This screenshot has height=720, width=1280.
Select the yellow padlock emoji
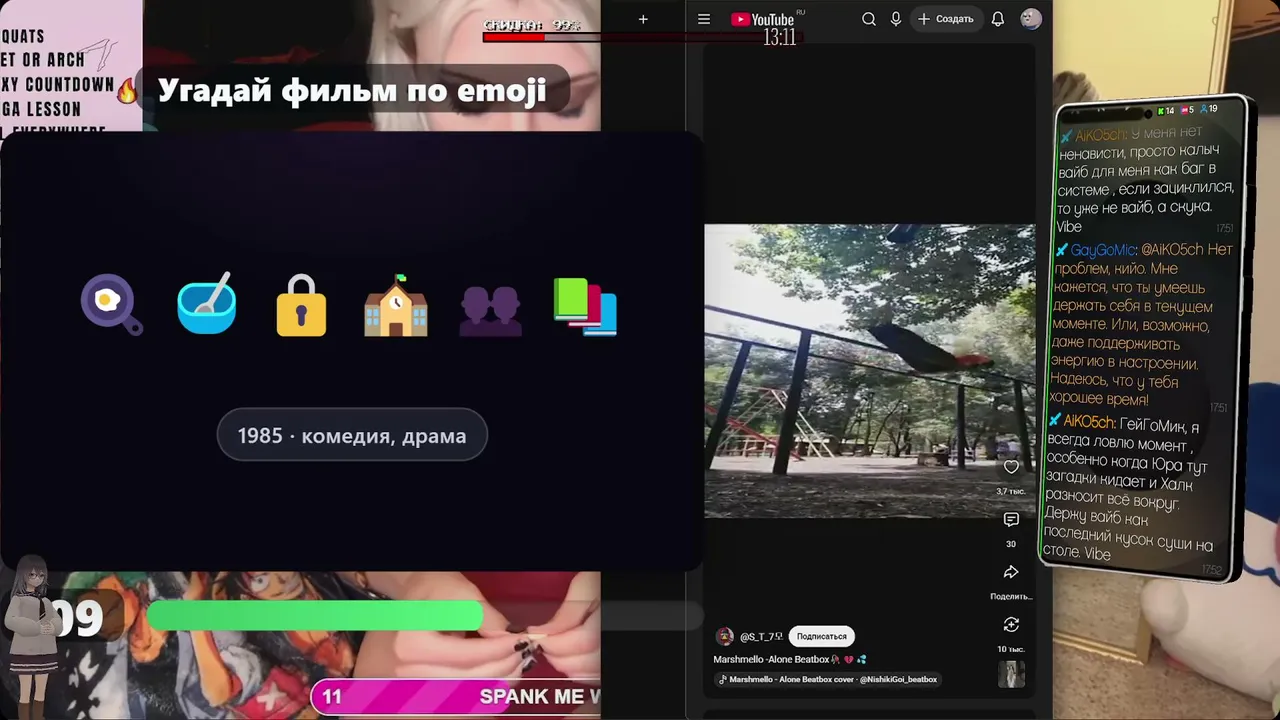click(301, 305)
